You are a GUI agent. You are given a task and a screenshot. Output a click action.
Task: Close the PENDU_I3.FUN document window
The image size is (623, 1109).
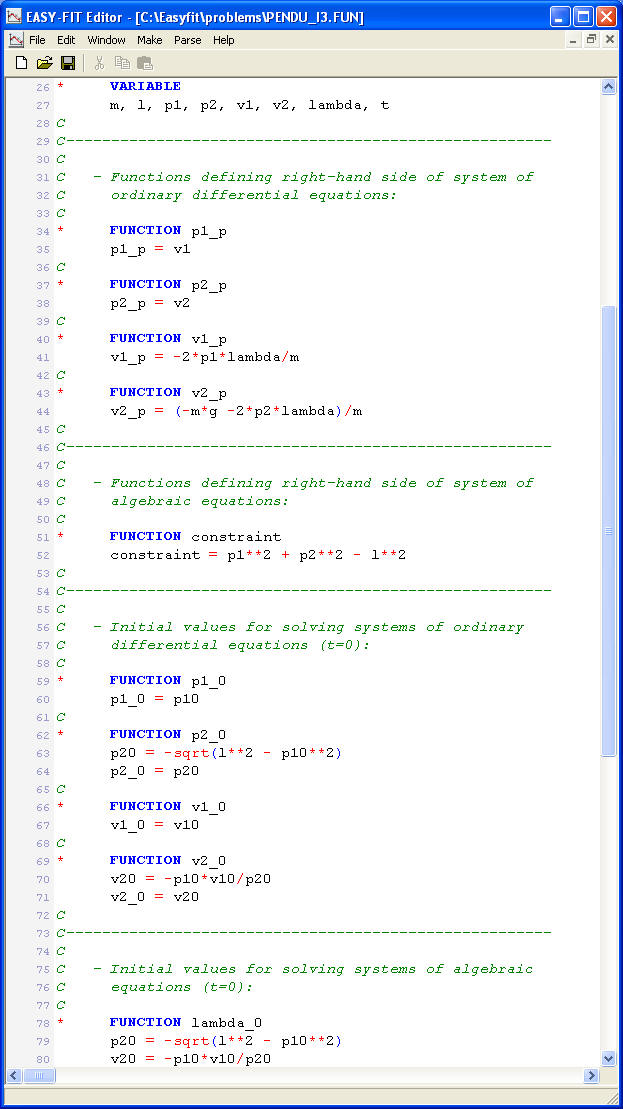point(609,40)
